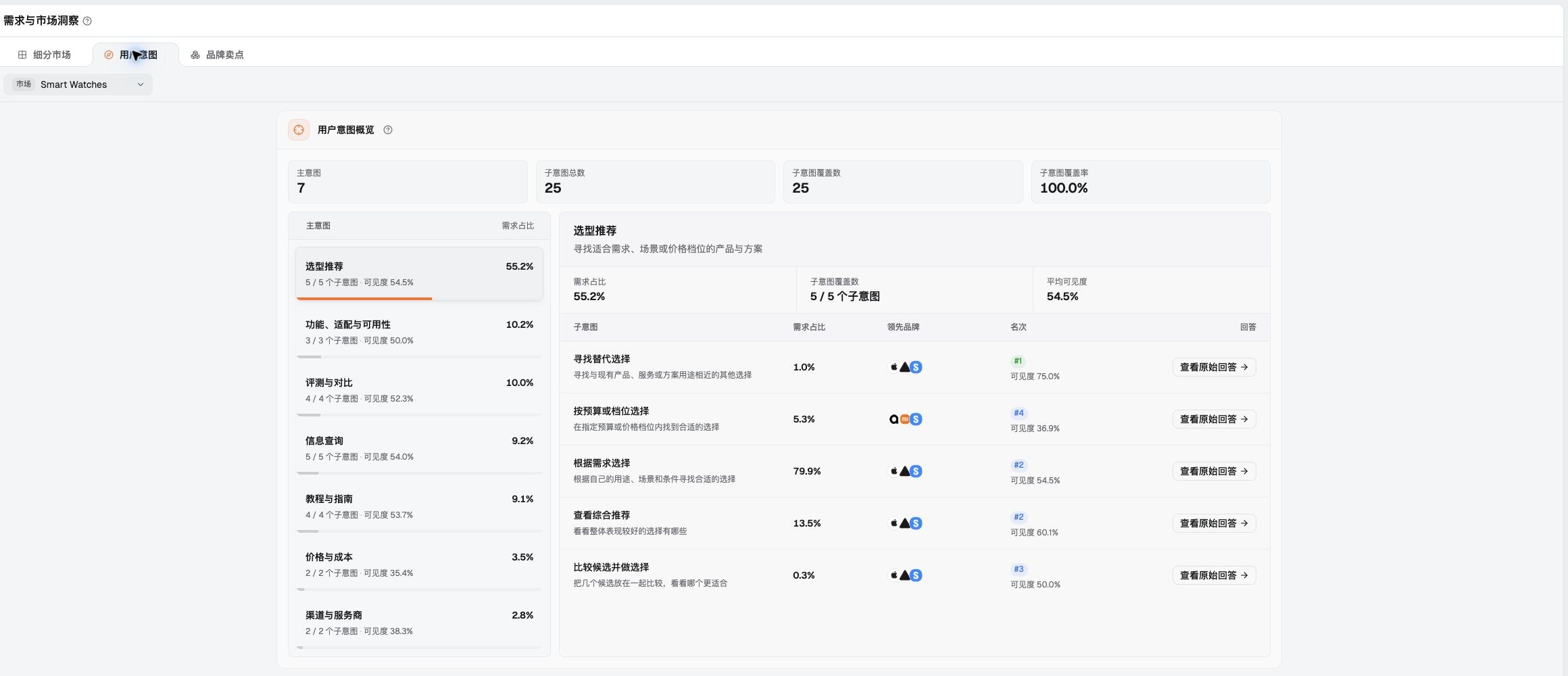Viewport: 1568px width, 676px height.
Task: Click the brand icons in 寻找替代选择 row
Action: [x=906, y=367]
